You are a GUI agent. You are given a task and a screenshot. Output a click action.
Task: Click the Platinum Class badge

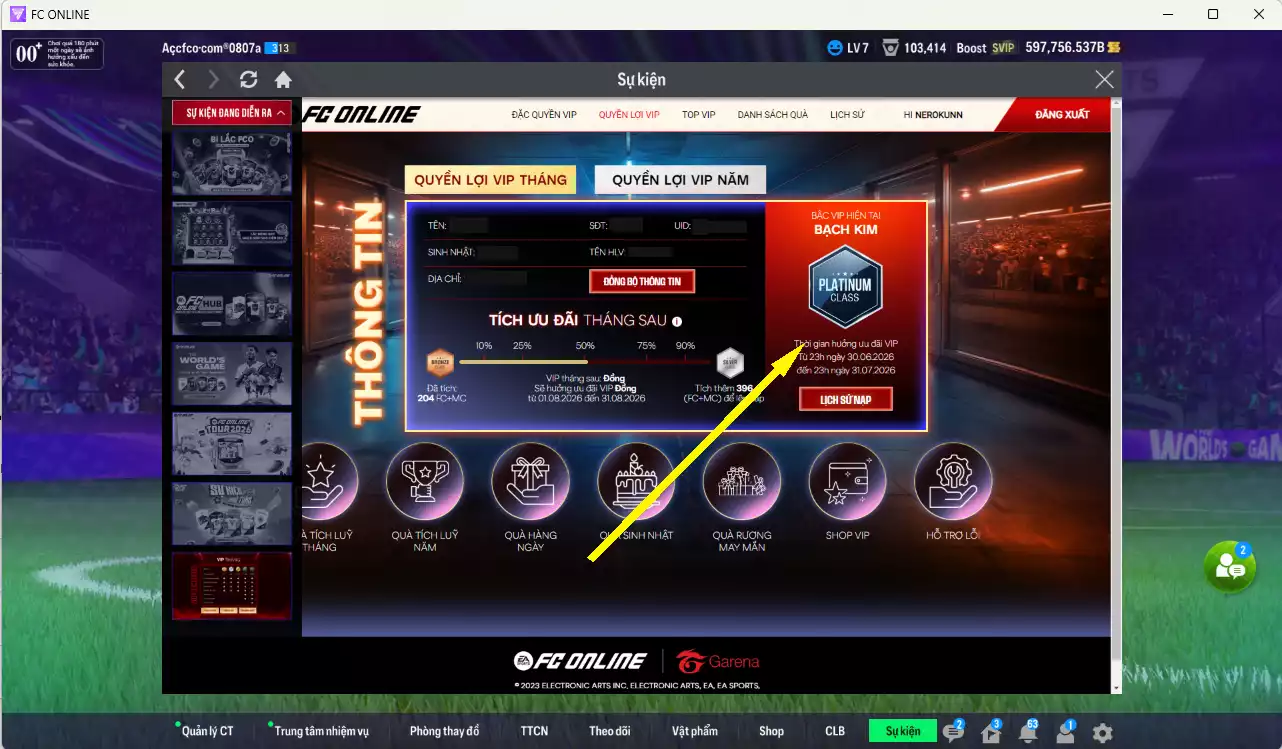845,287
